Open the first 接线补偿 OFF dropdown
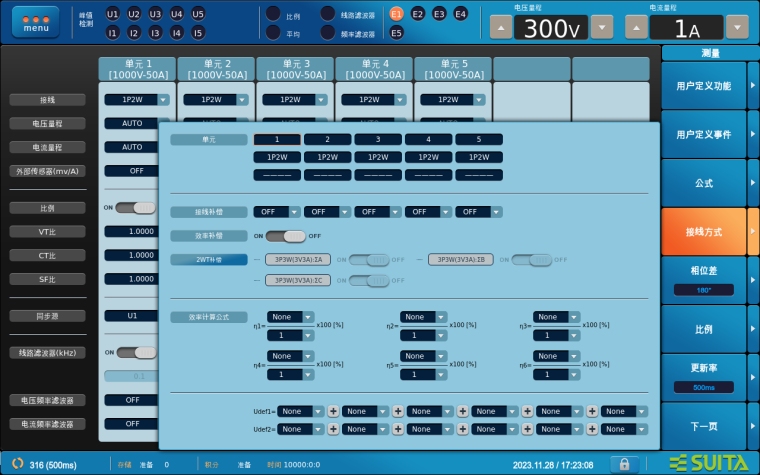The height and width of the screenshot is (475, 760). pos(277,212)
